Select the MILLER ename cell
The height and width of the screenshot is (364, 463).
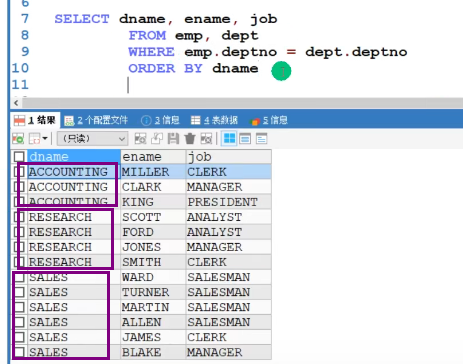point(153,172)
